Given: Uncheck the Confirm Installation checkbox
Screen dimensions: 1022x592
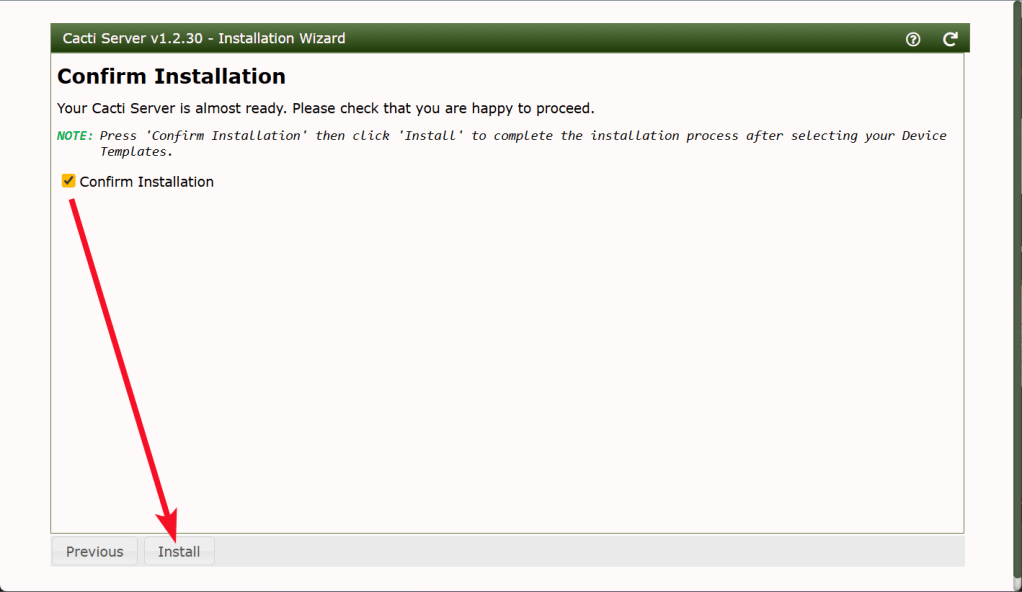Looking at the screenshot, I should [x=69, y=181].
